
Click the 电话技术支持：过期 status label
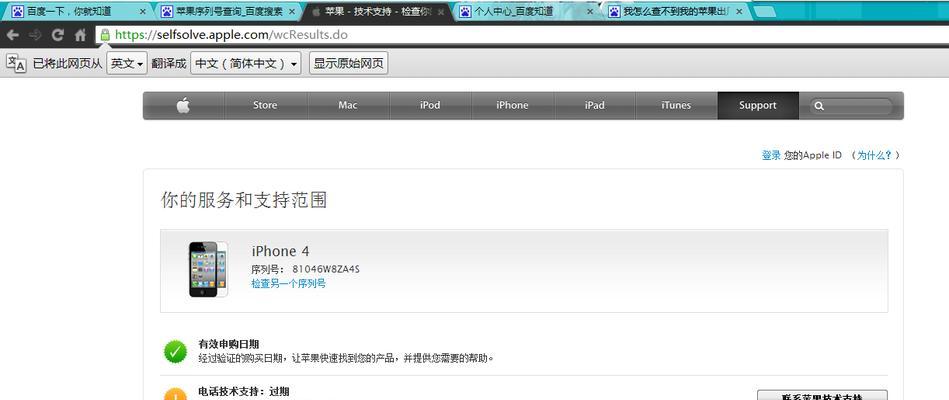tap(244, 392)
